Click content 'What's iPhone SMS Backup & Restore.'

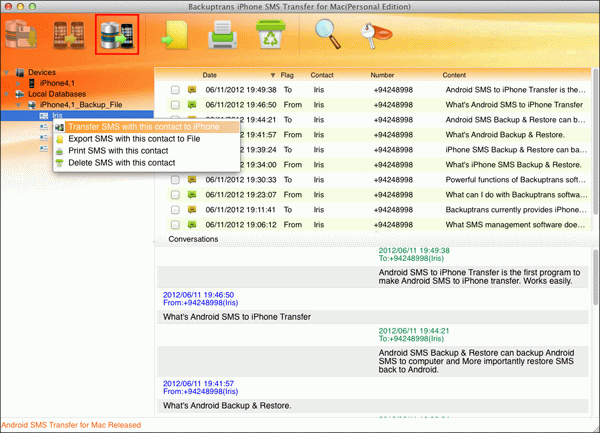(x=513, y=165)
